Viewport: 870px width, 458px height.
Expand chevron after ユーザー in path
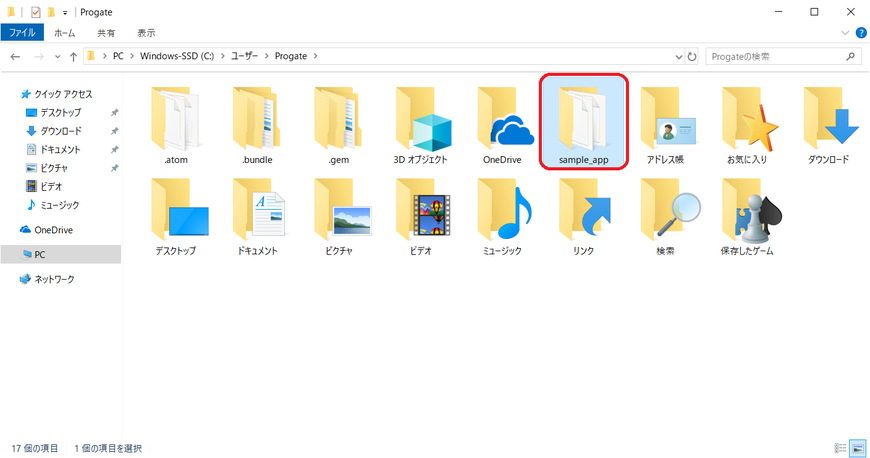click(266, 56)
